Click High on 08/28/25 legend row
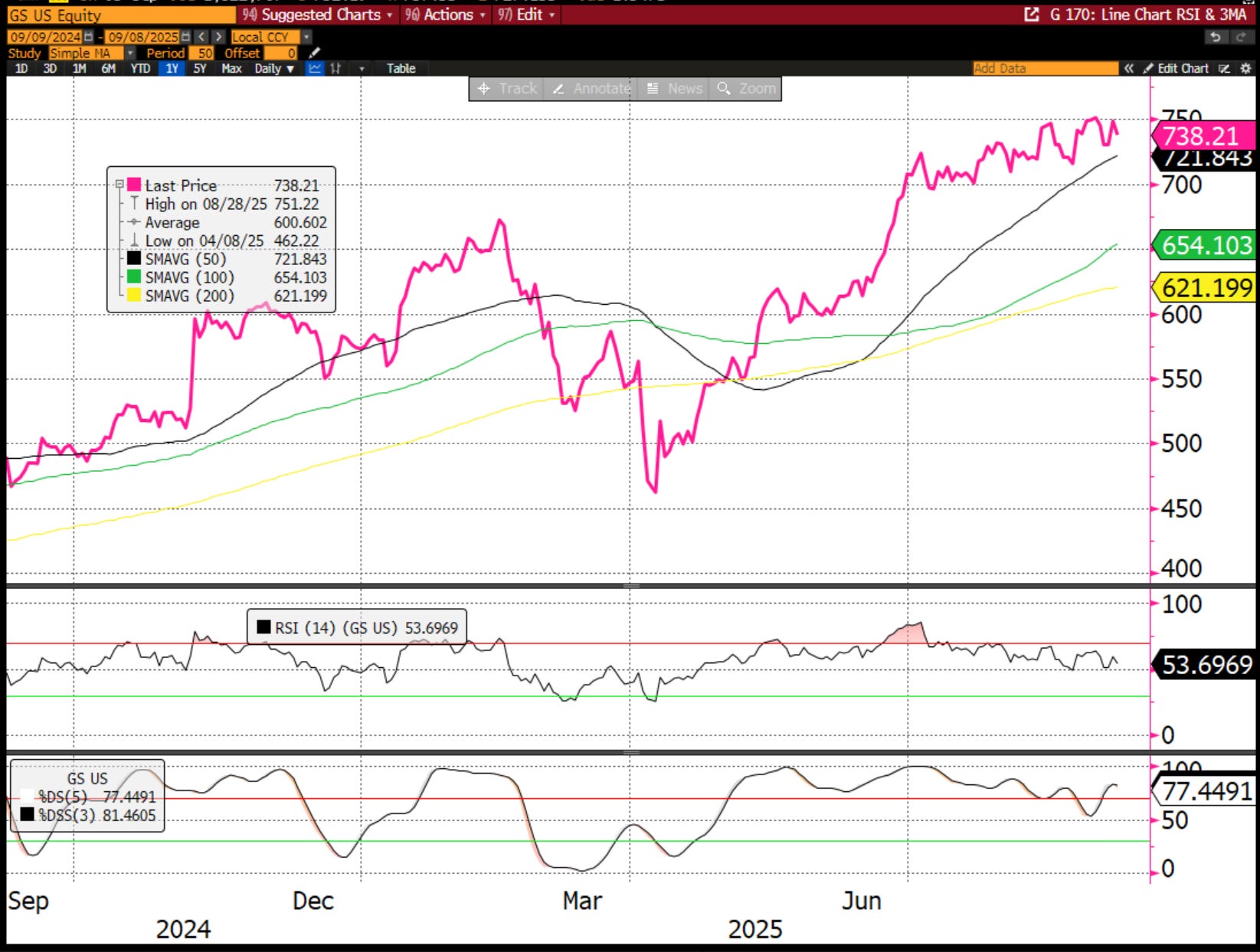Screen dimensions: 1260x952 [x=224, y=204]
